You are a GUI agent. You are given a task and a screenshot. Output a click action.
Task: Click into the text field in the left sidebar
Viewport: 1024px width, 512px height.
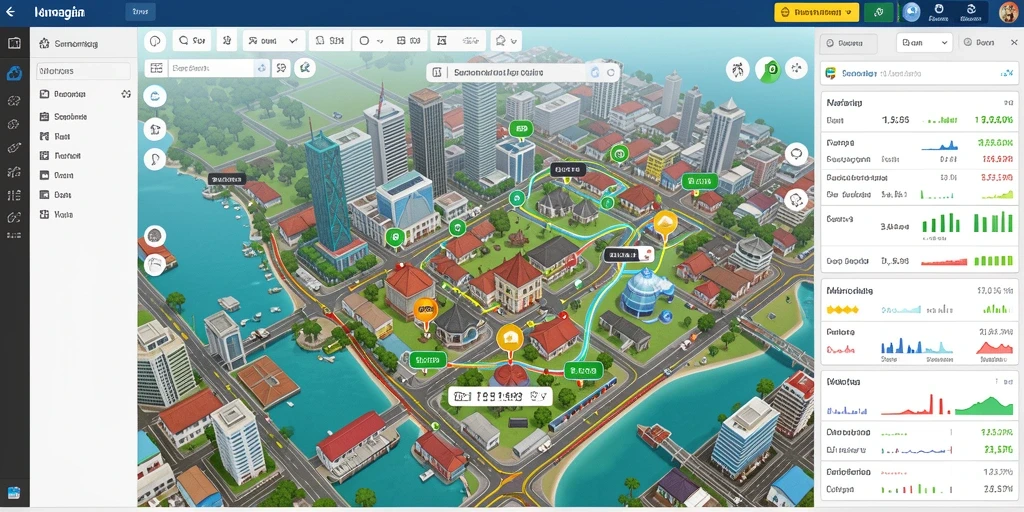pyautogui.click(x=83, y=71)
